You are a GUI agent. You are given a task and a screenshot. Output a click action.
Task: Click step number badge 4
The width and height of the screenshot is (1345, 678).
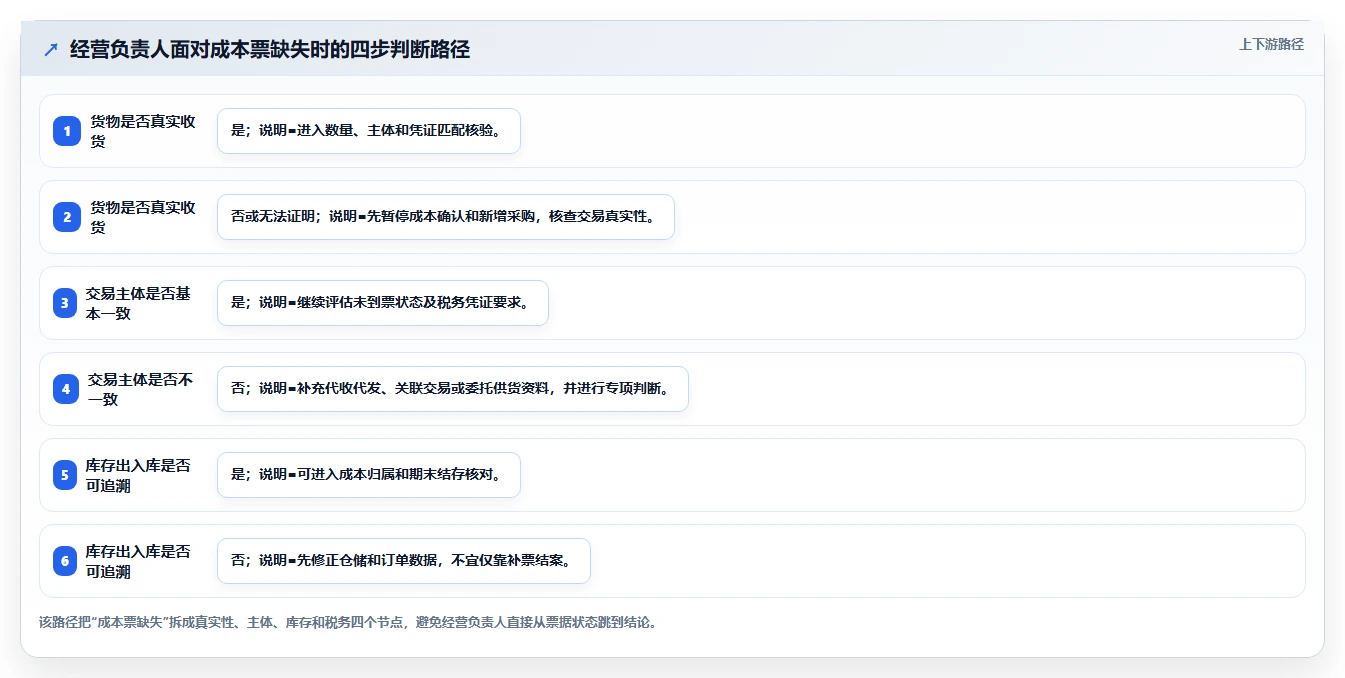click(x=66, y=389)
